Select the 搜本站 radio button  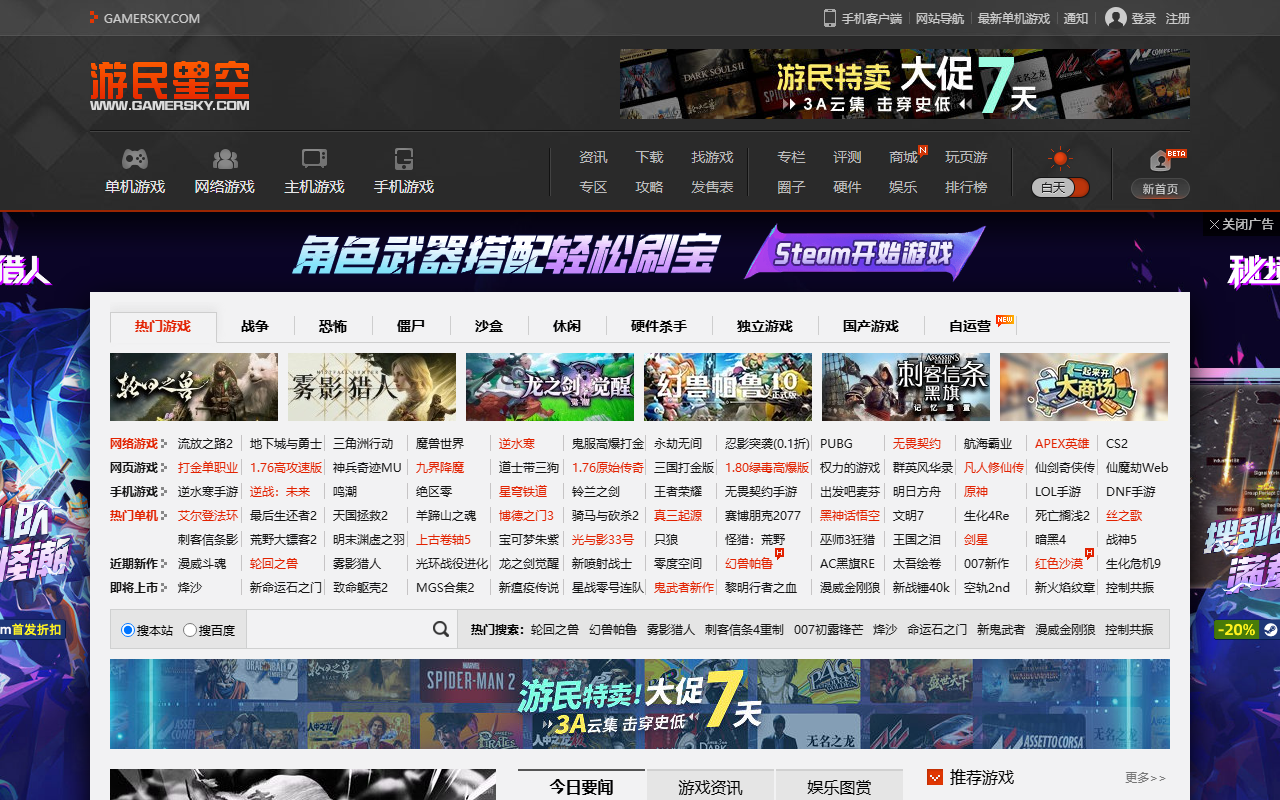(x=128, y=630)
